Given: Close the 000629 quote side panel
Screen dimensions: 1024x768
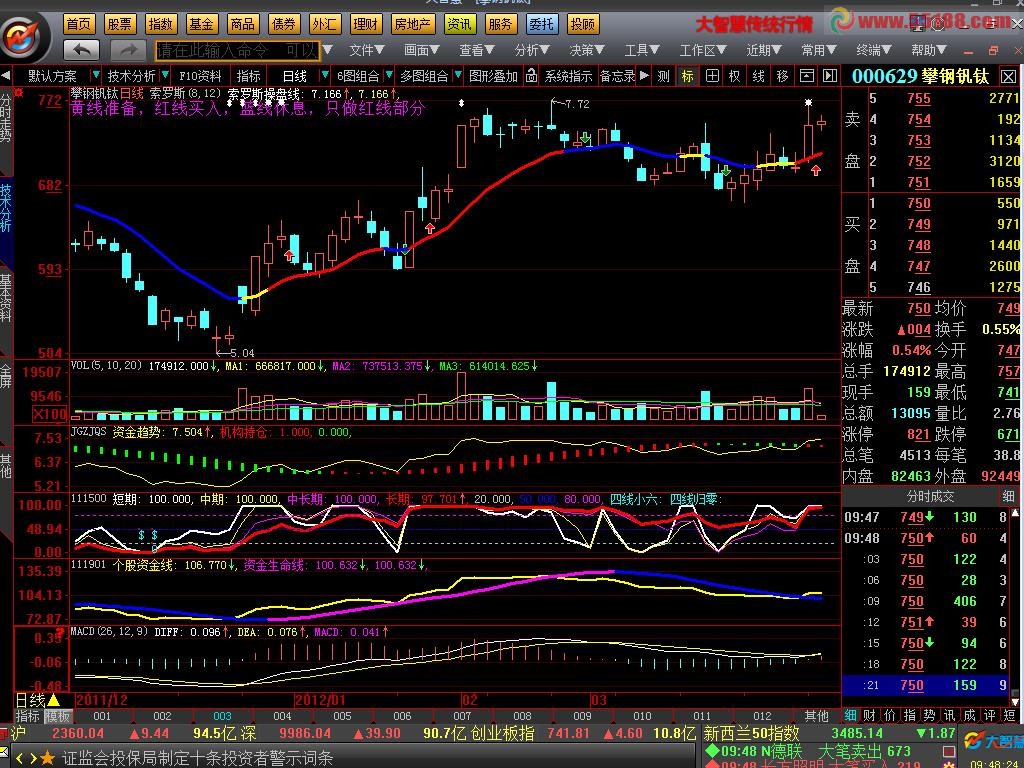Looking at the screenshot, I should 1008,76.
